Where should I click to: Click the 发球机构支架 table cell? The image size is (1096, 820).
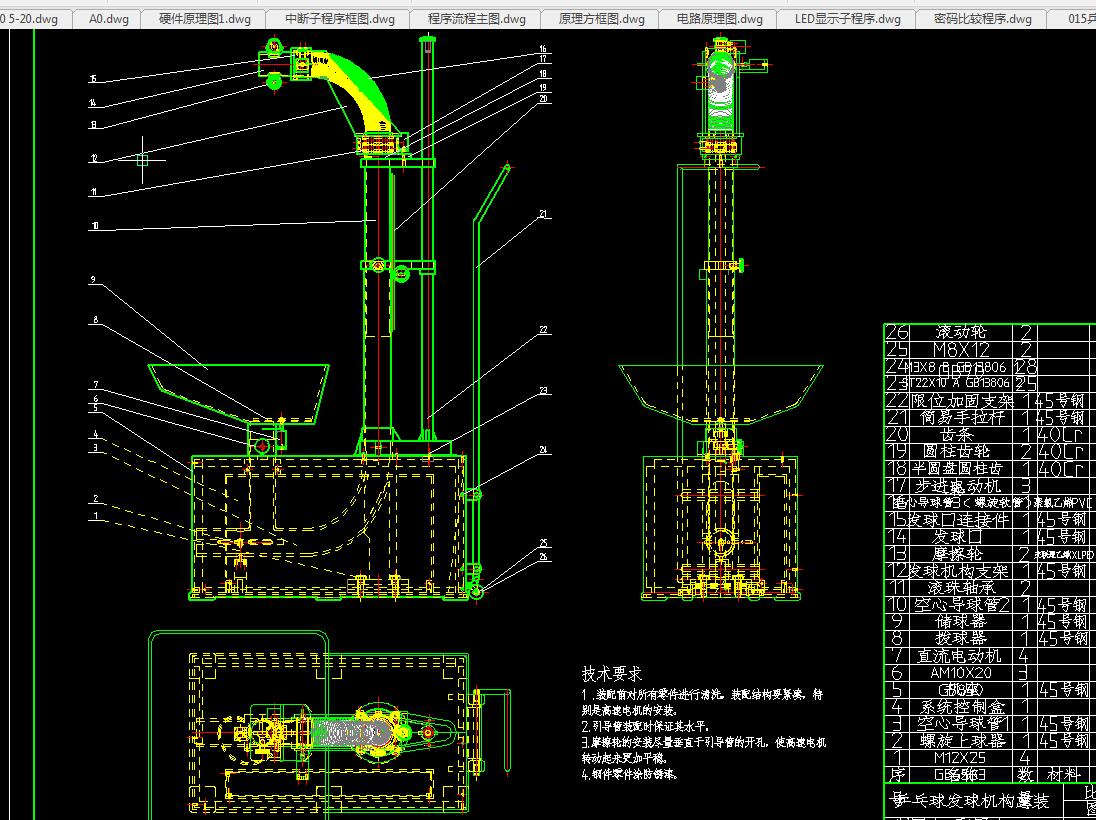[960, 570]
